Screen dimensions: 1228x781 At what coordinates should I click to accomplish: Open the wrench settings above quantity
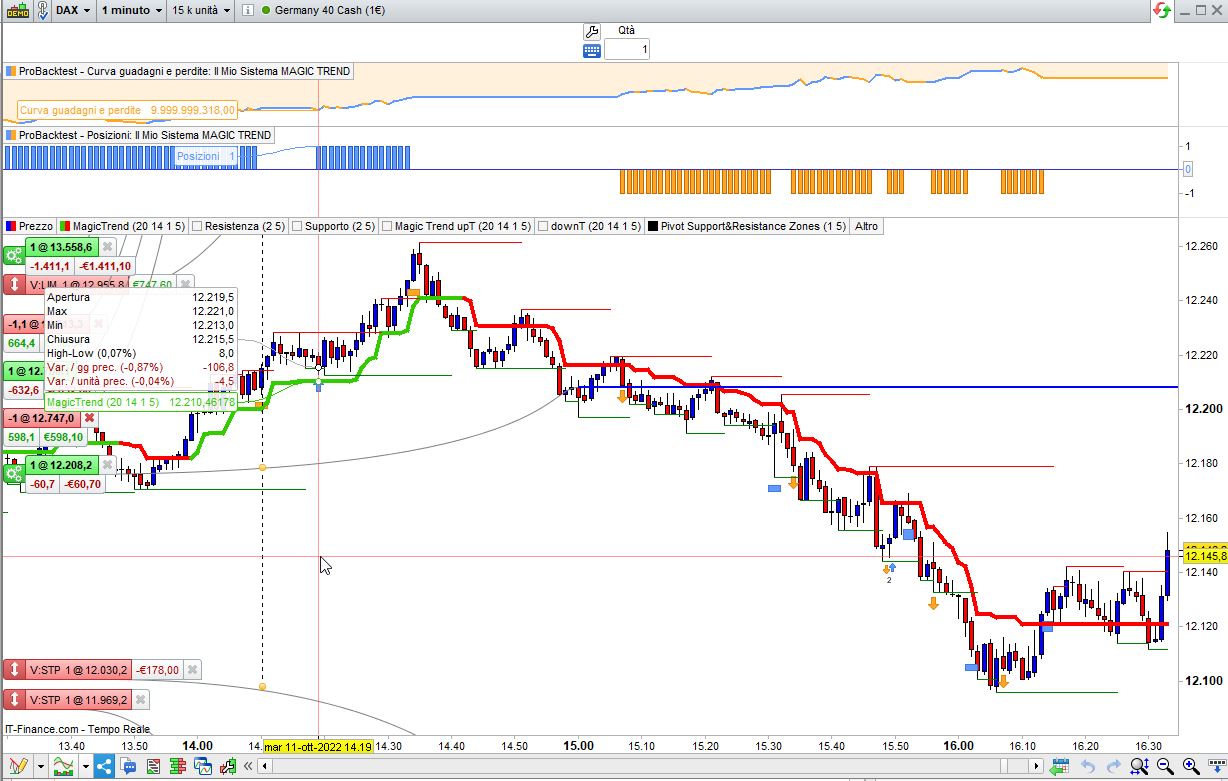590,31
